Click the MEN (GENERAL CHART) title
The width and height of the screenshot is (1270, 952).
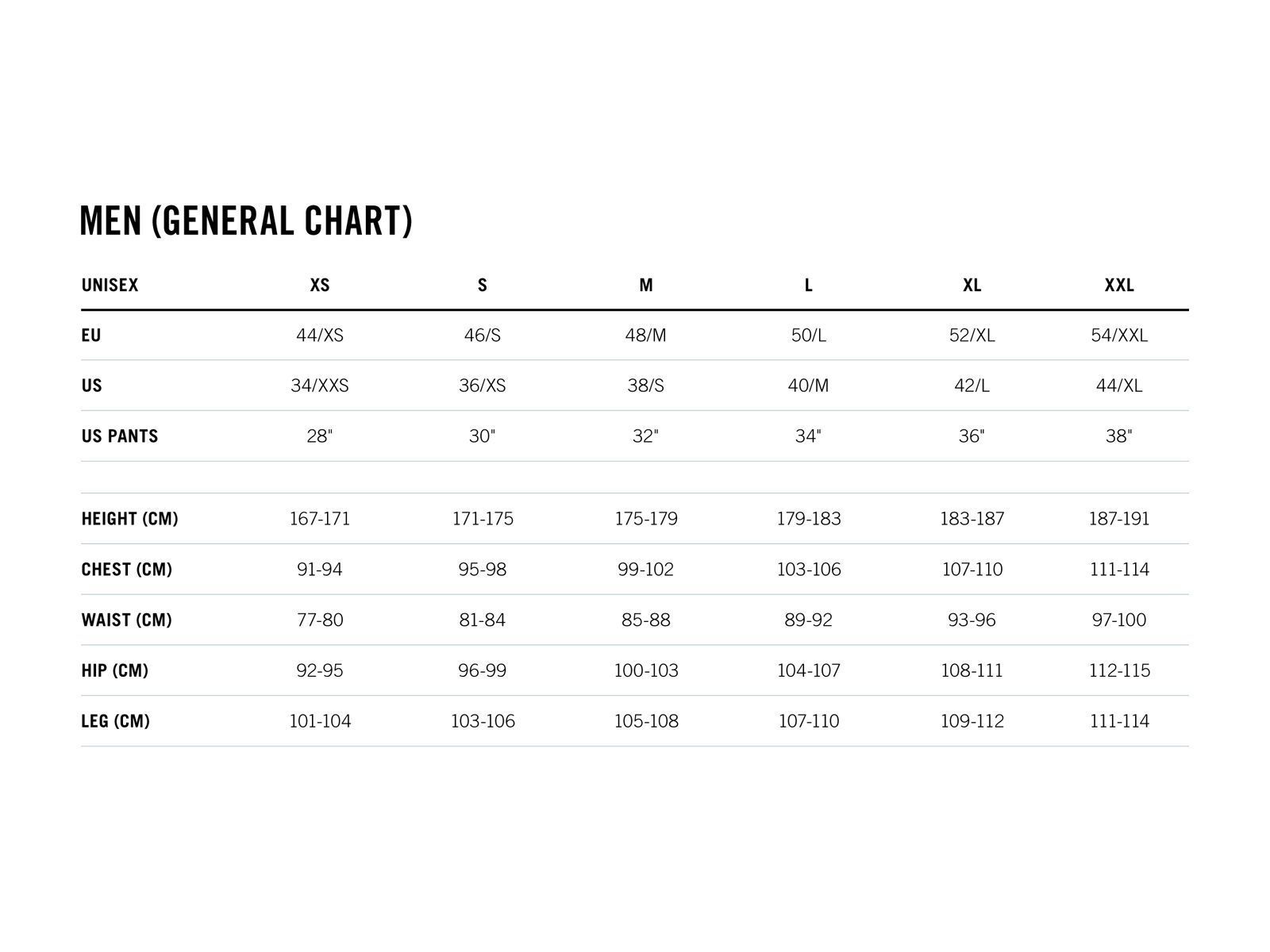point(246,221)
